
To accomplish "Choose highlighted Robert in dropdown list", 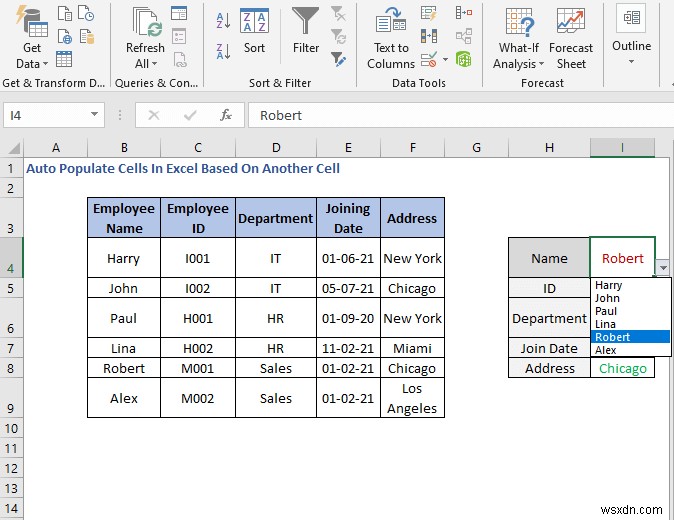I will (x=630, y=336).
